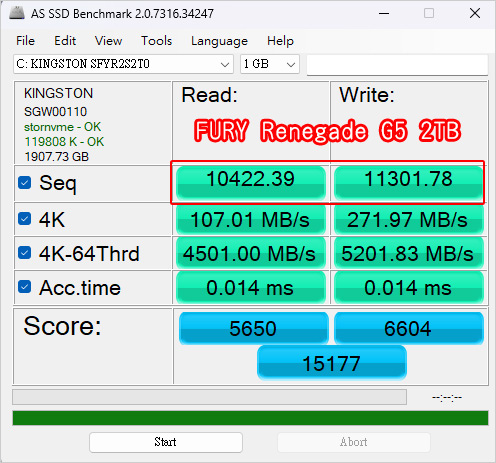This screenshot has height=463, width=496.
Task: Click the read score 5650
Action: point(253,328)
